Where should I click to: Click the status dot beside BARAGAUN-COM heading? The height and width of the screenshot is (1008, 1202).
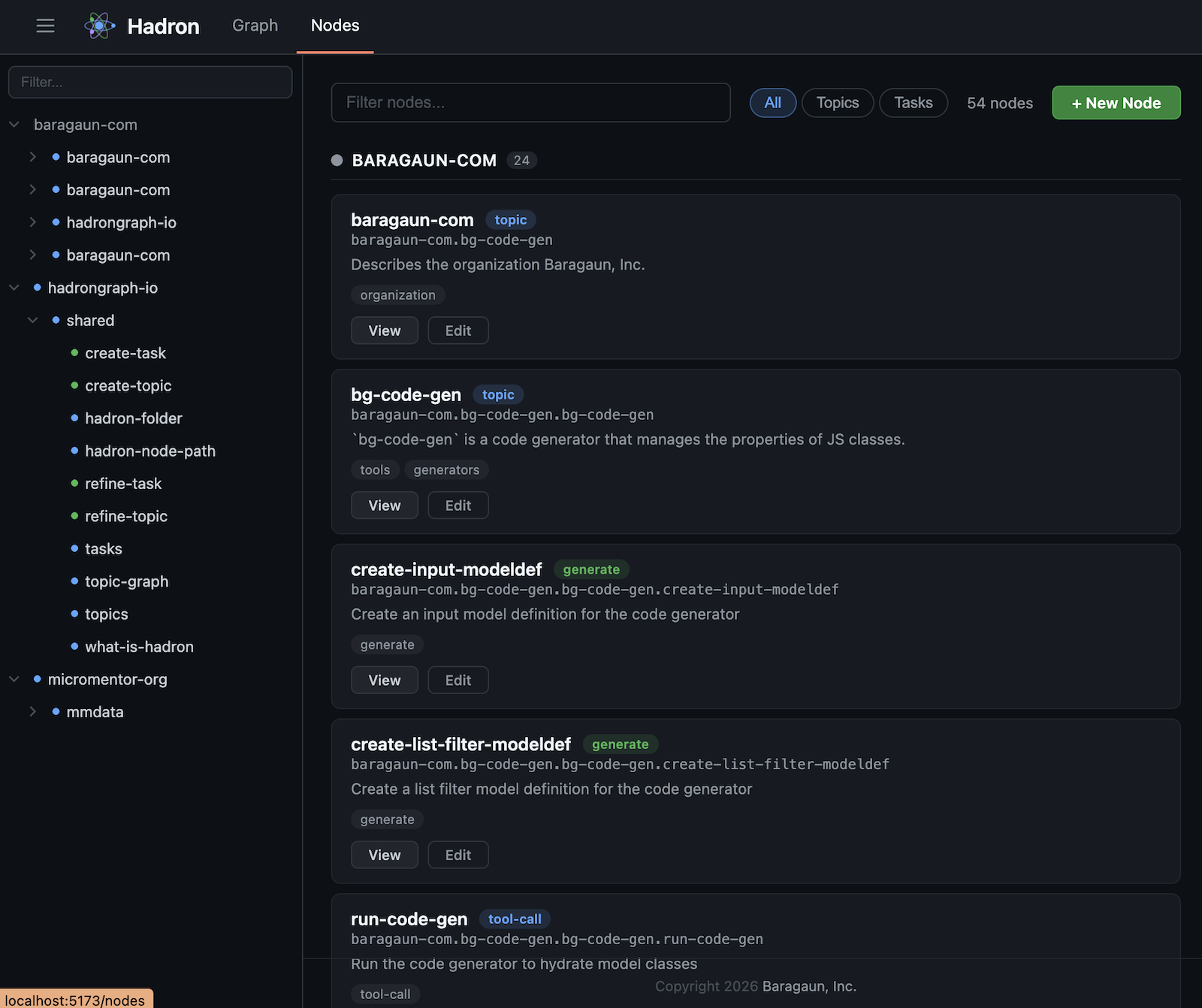[x=337, y=159]
